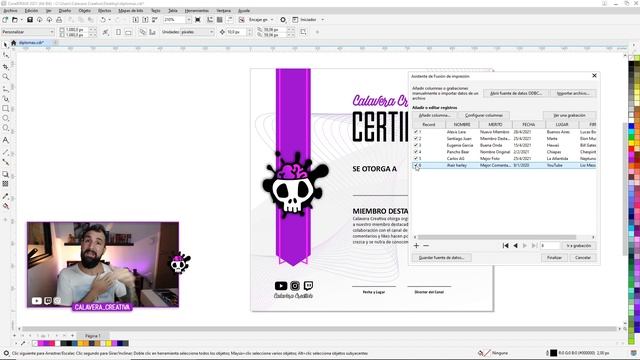Screen dimensions: 640x360
Task: Click the Importar archivo button
Action: pyautogui.click(x=573, y=93)
